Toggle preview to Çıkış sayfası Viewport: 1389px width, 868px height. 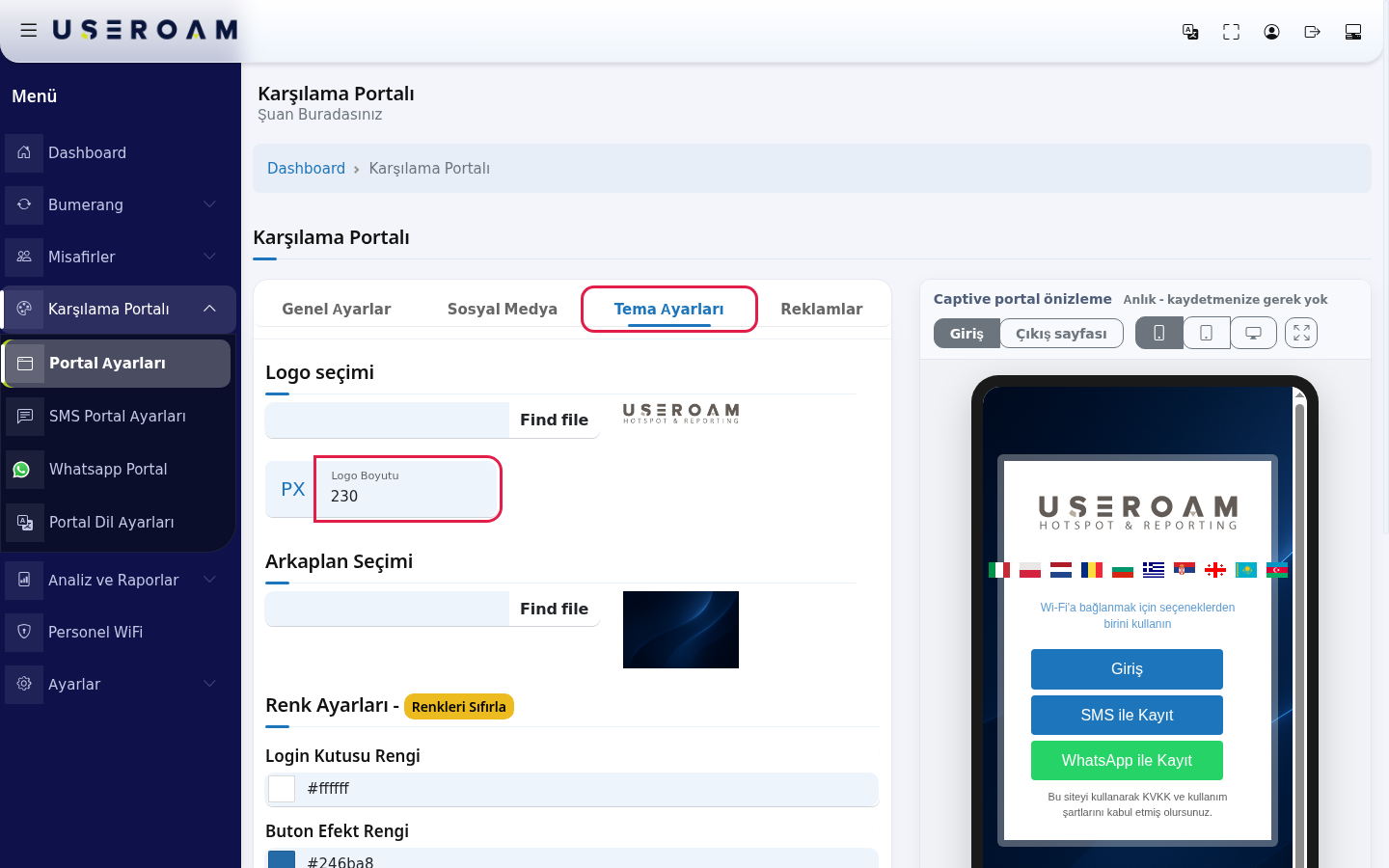click(1061, 333)
